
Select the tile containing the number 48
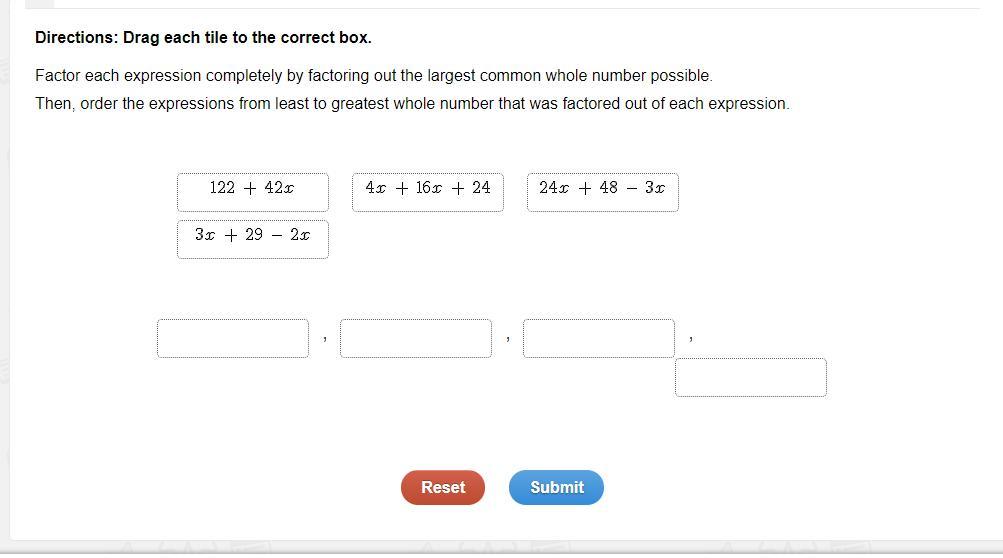pos(602,191)
